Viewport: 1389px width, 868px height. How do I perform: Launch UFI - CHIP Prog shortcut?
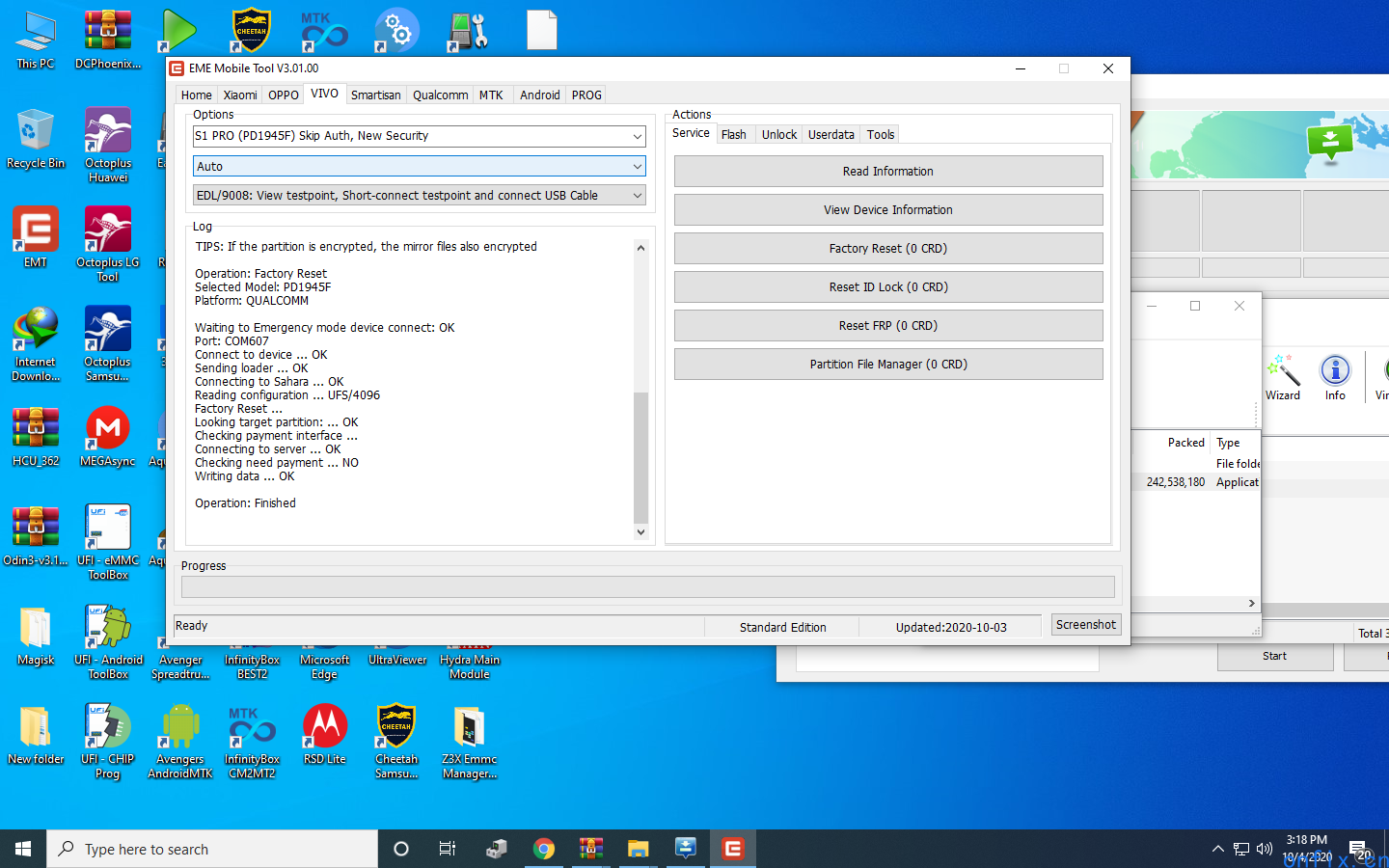pos(108,742)
